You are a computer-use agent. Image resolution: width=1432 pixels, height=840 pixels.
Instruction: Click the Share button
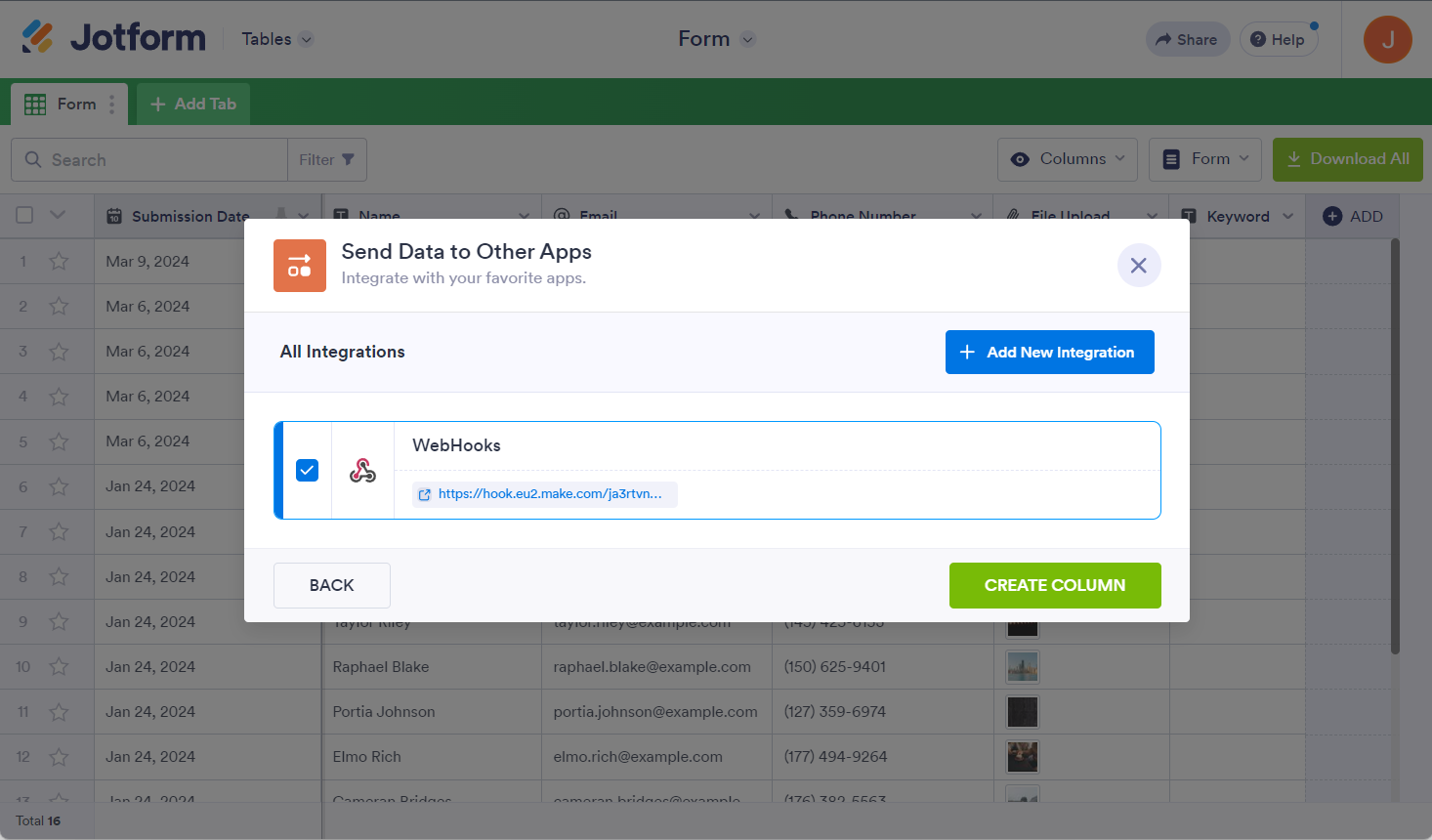pyautogui.click(x=1188, y=39)
